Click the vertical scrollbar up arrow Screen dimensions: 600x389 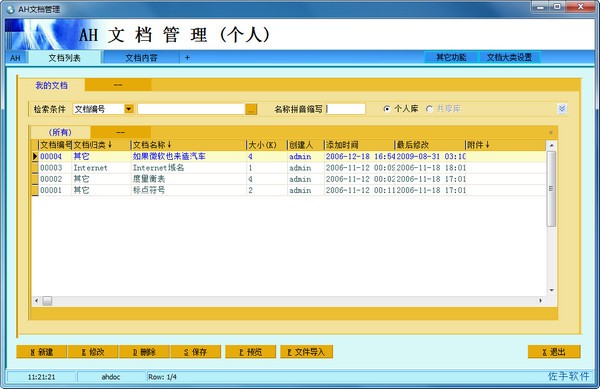pos(551,145)
